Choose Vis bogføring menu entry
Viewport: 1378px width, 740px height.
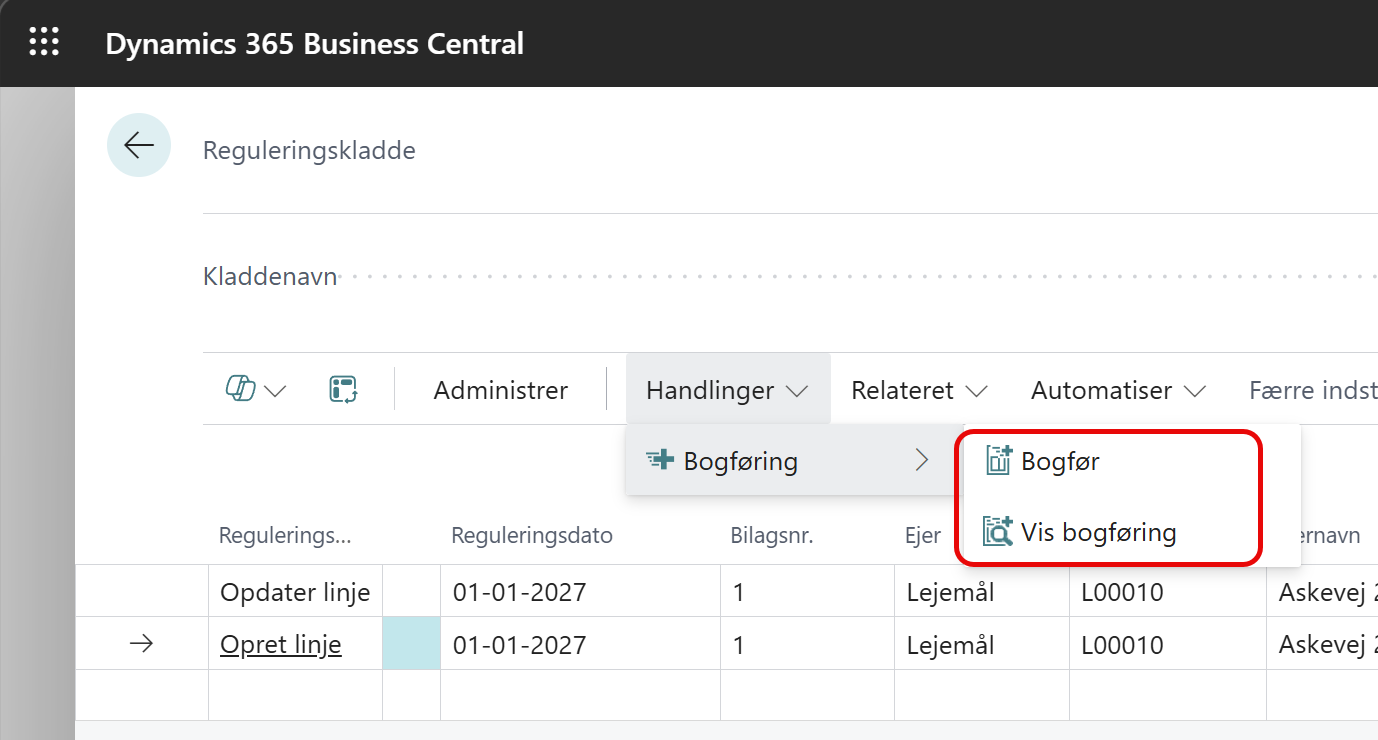click(1098, 532)
